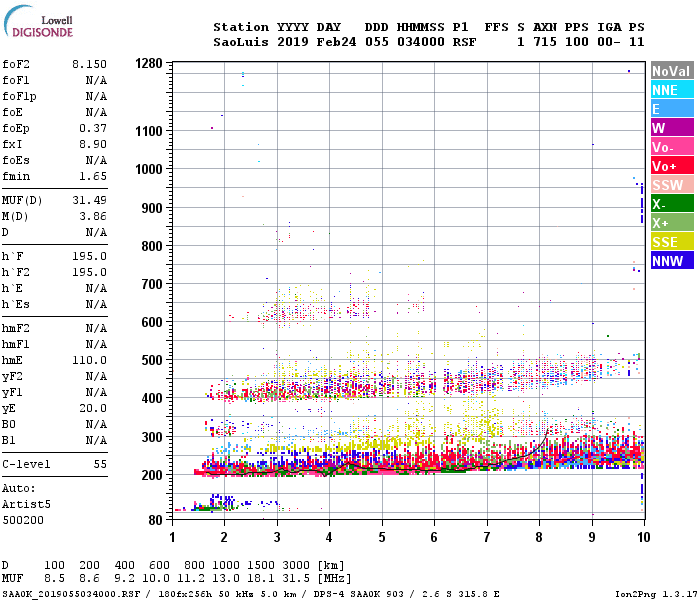Select the X+ light green legend swatch
700x600 pixels.
pyautogui.click(x=672, y=223)
